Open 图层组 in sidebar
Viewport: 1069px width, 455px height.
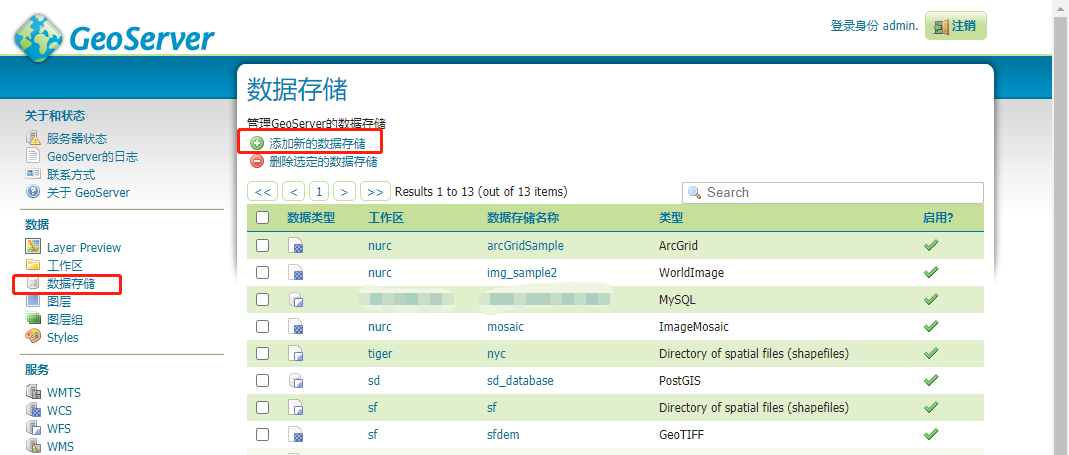pos(65,319)
